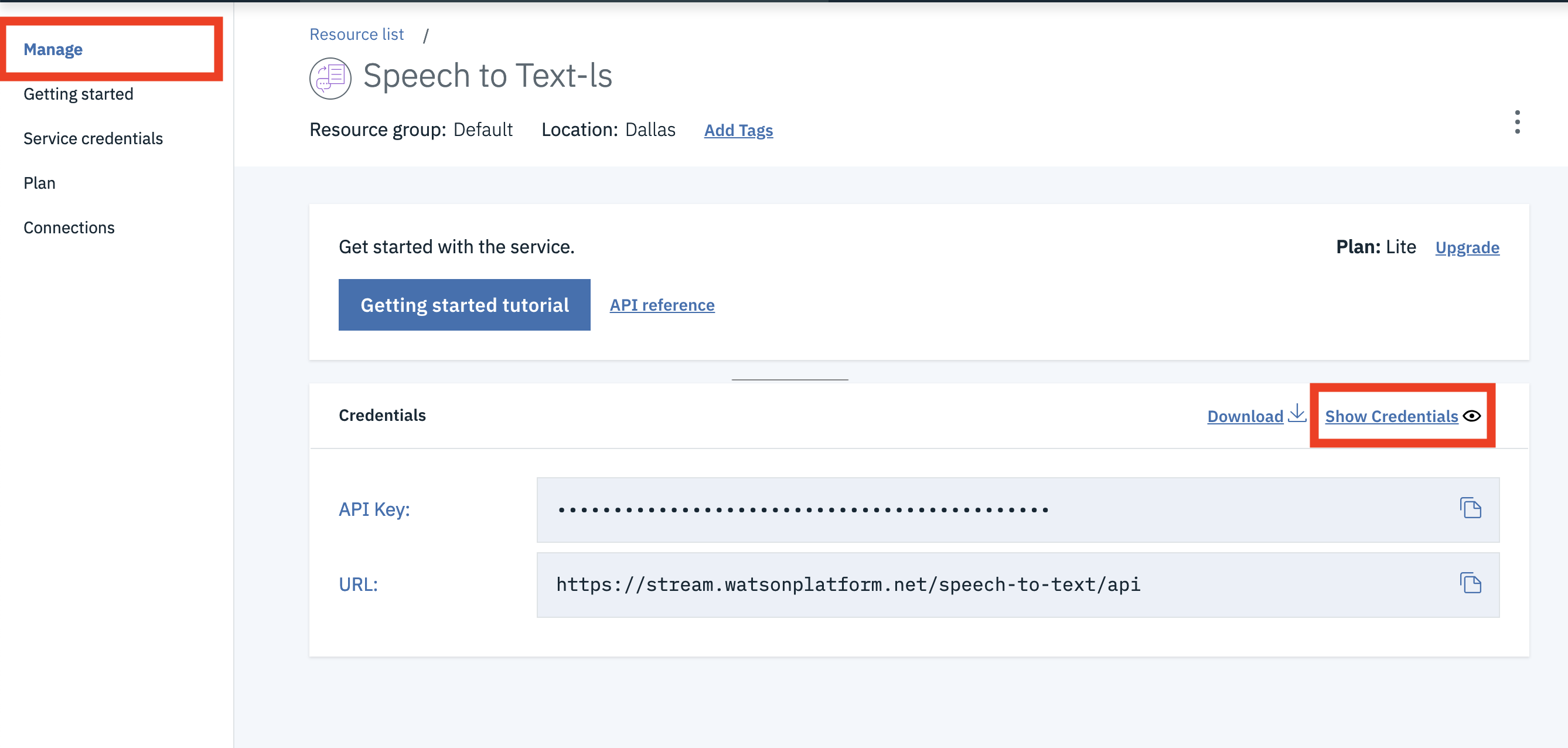The height and width of the screenshot is (748, 1568).
Task: Select the Plan sidebar item
Action: (x=40, y=183)
